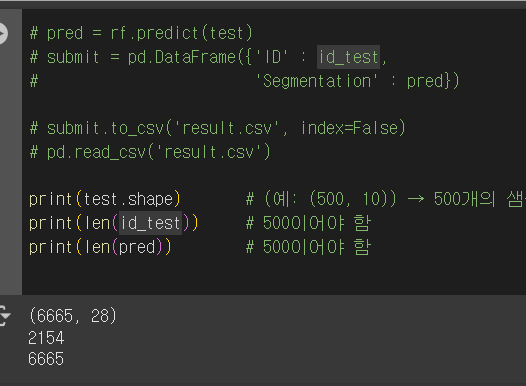Run the code cell with the play button

click(x=2, y=33)
